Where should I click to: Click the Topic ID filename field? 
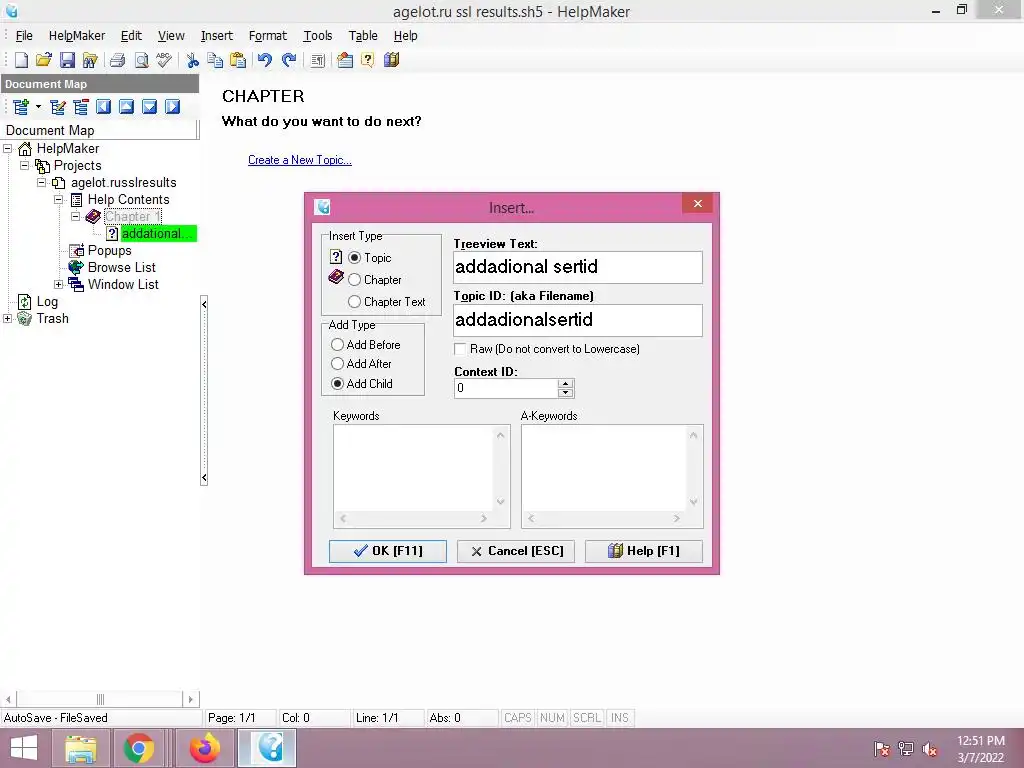coord(578,320)
